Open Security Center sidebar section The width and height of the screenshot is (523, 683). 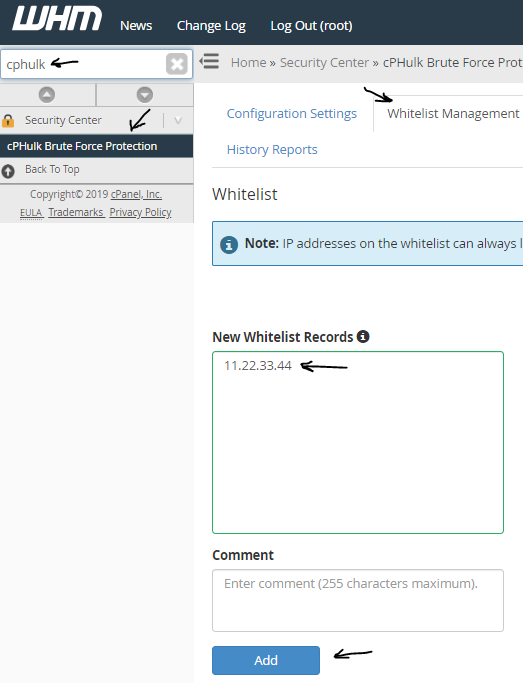[x=63, y=120]
